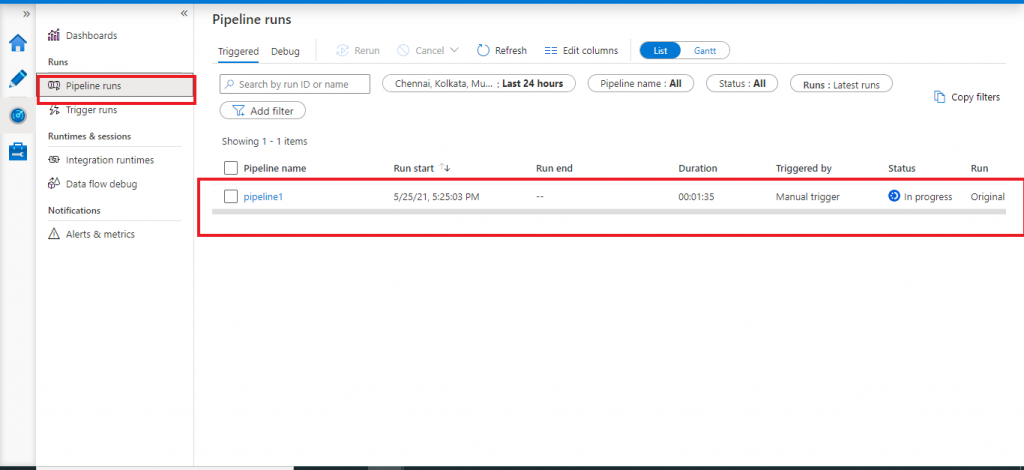Open the Runs: Latest runs filter
Image resolution: width=1024 pixels, height=470 pixels.
pos(841,84)
